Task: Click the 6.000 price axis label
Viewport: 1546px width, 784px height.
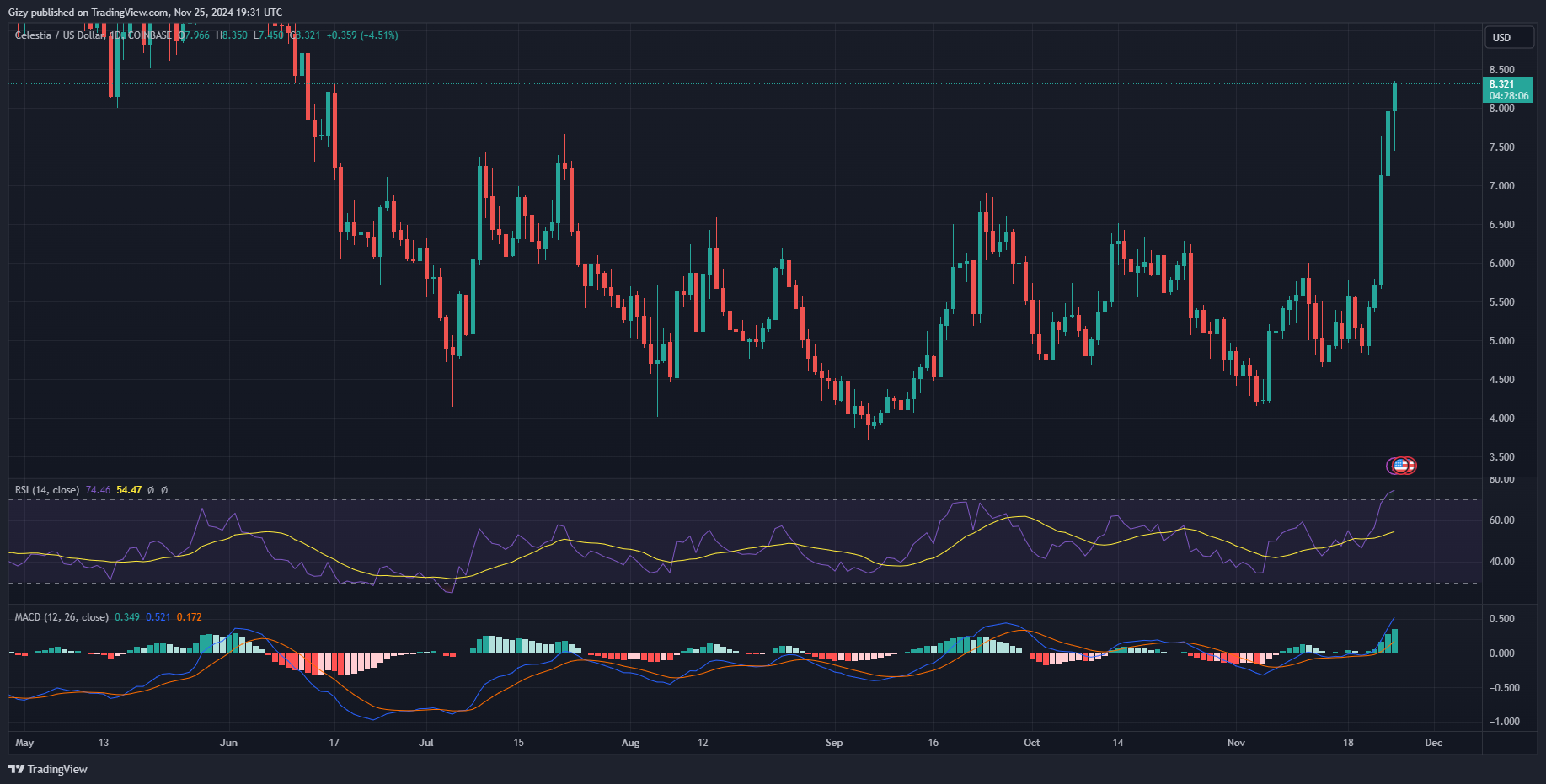Action: (1501, 264)
